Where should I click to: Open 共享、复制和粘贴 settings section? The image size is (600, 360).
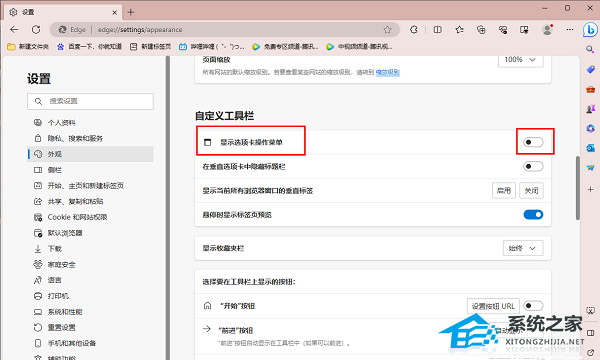tap(90, 201)
